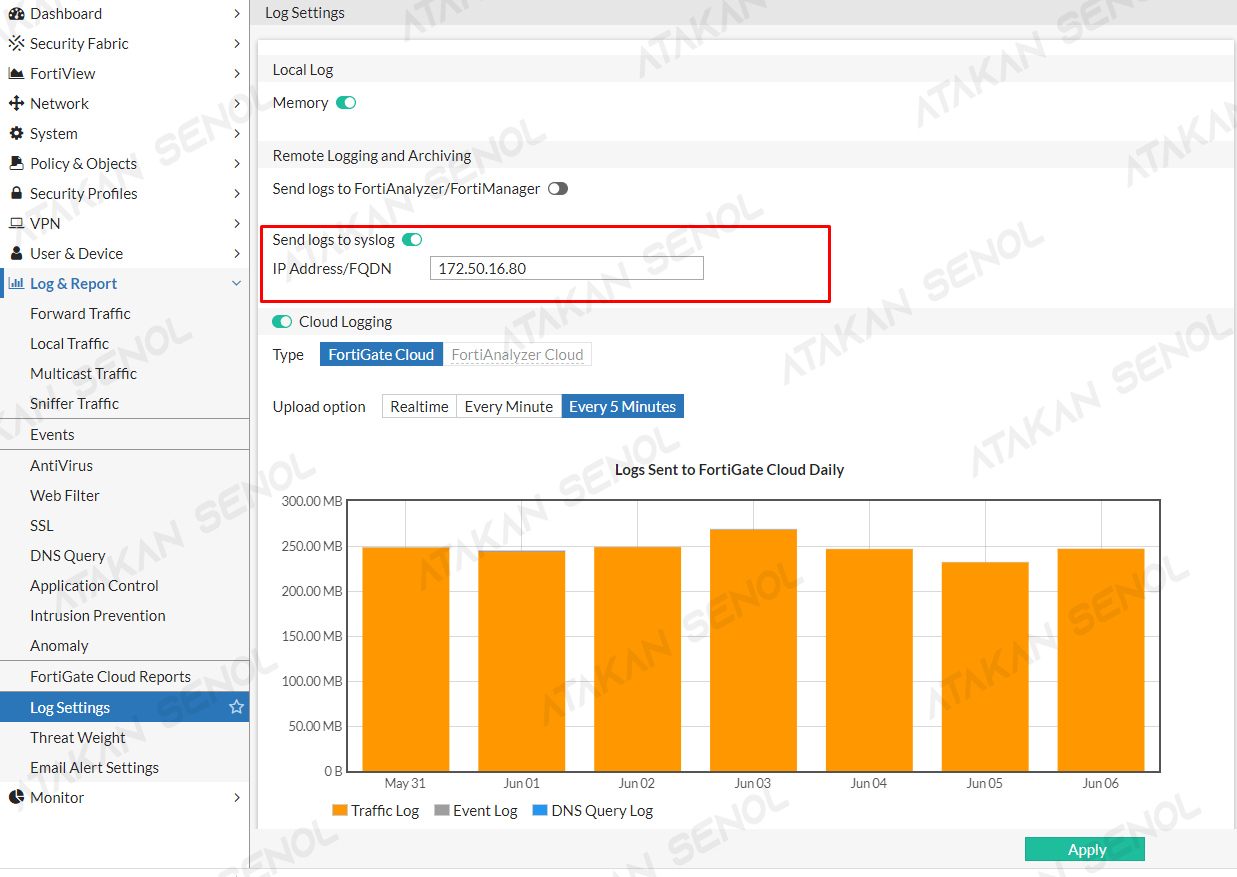This screenshot has height=877, width=1237.
Task: Click the User & Device person icon
Action: click(16, 254)
